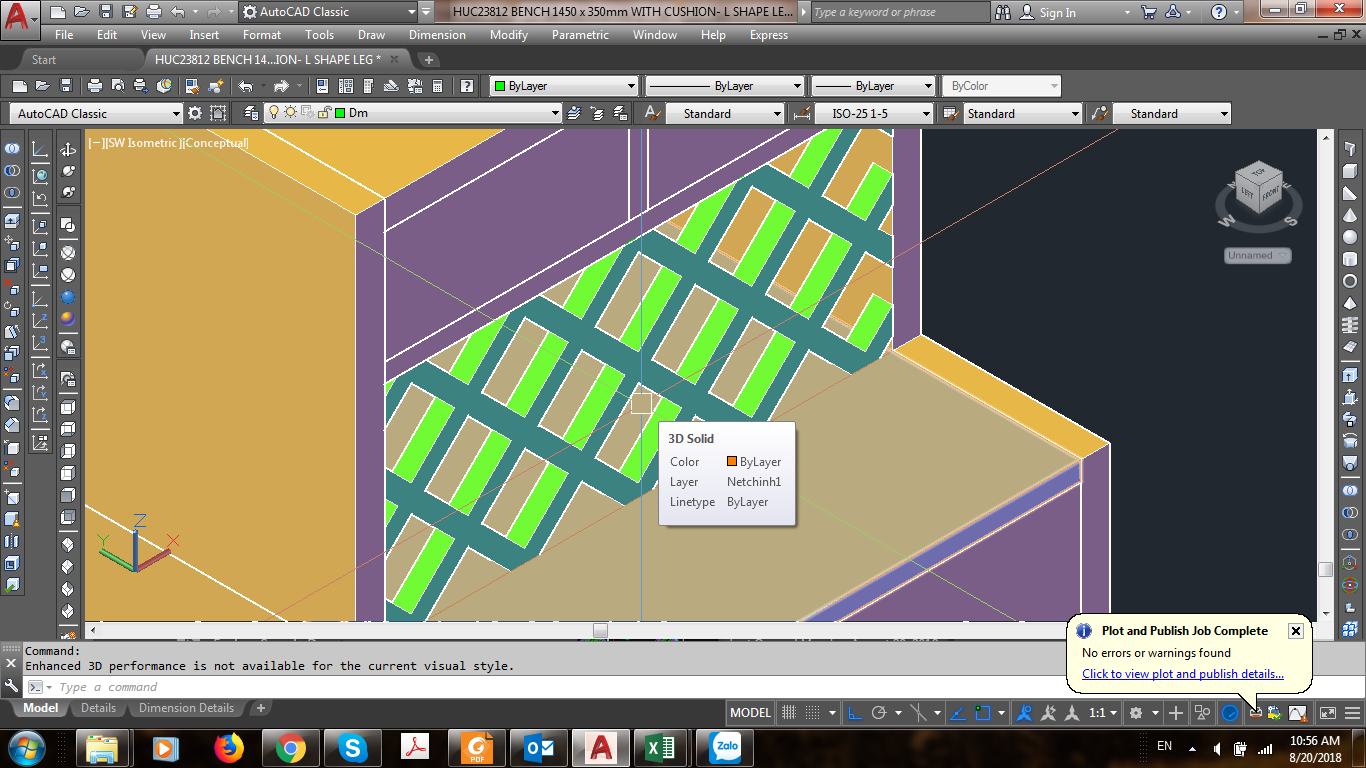Image resolution: width=1366 pixels, height=768 pixels.
Task: Click the Match Properties icon
Action: [193, 86]
